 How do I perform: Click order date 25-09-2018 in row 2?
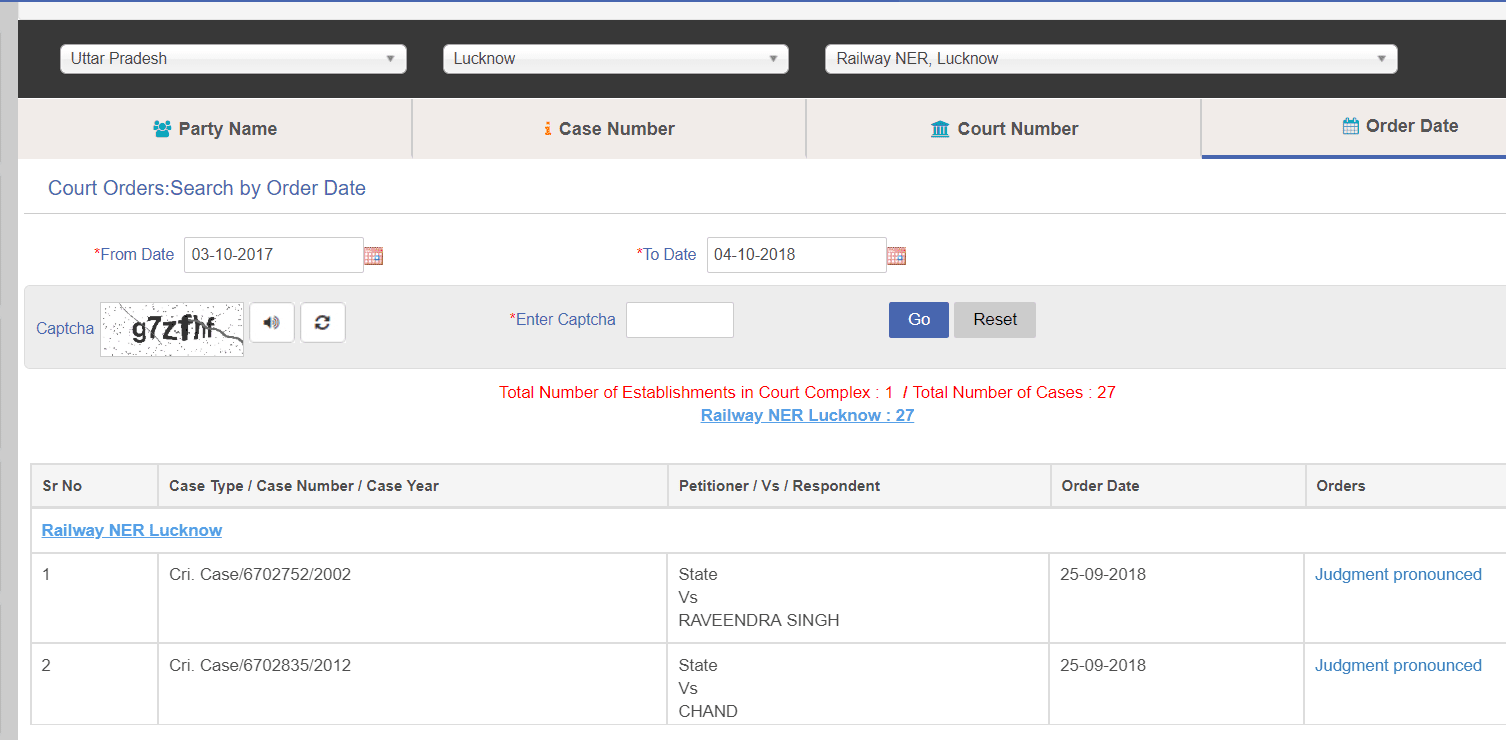[x=1103, y=665]
